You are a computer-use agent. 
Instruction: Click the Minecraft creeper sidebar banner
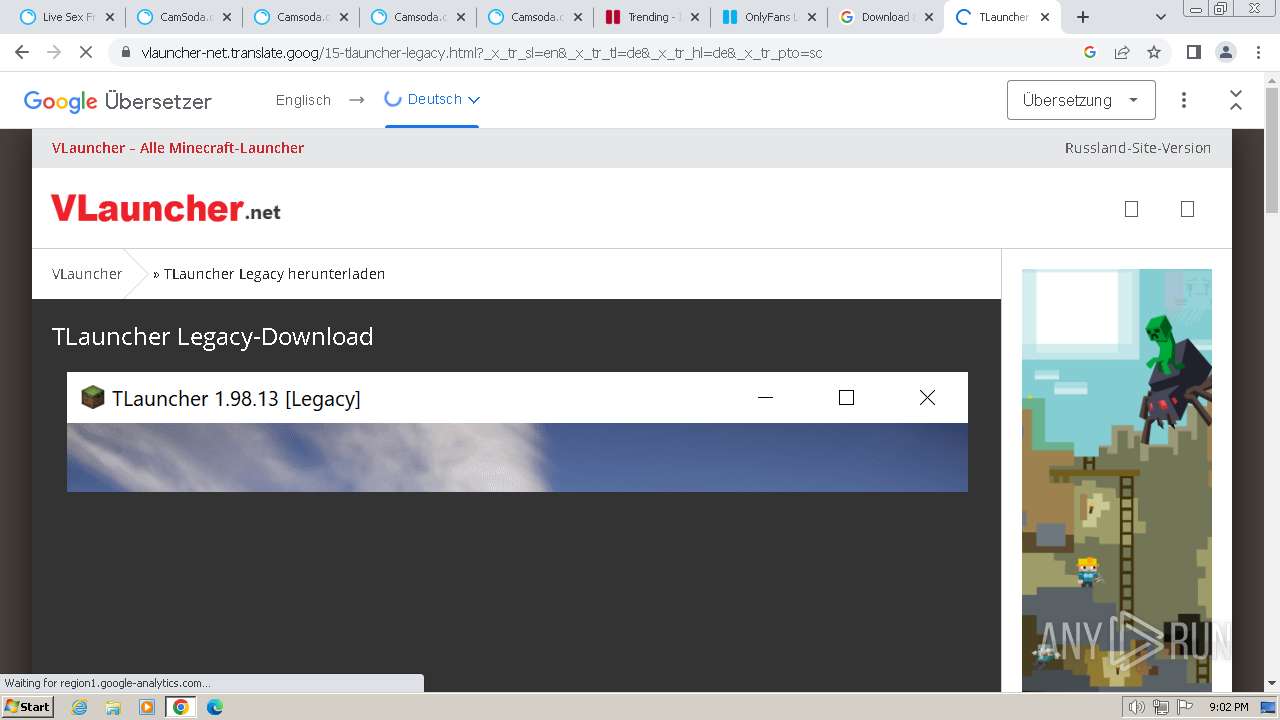pyautogui.click(x=1117, y=480)
